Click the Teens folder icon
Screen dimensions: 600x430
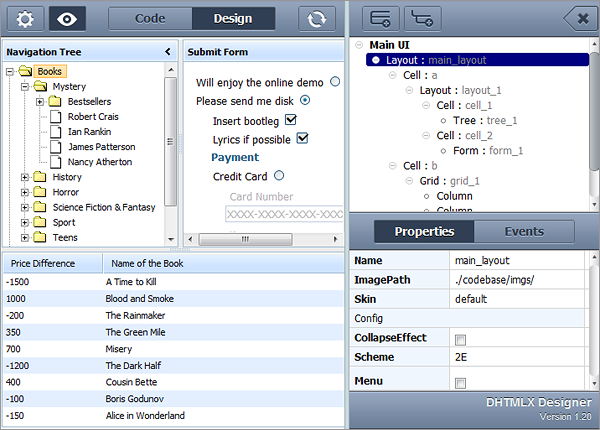40,237
